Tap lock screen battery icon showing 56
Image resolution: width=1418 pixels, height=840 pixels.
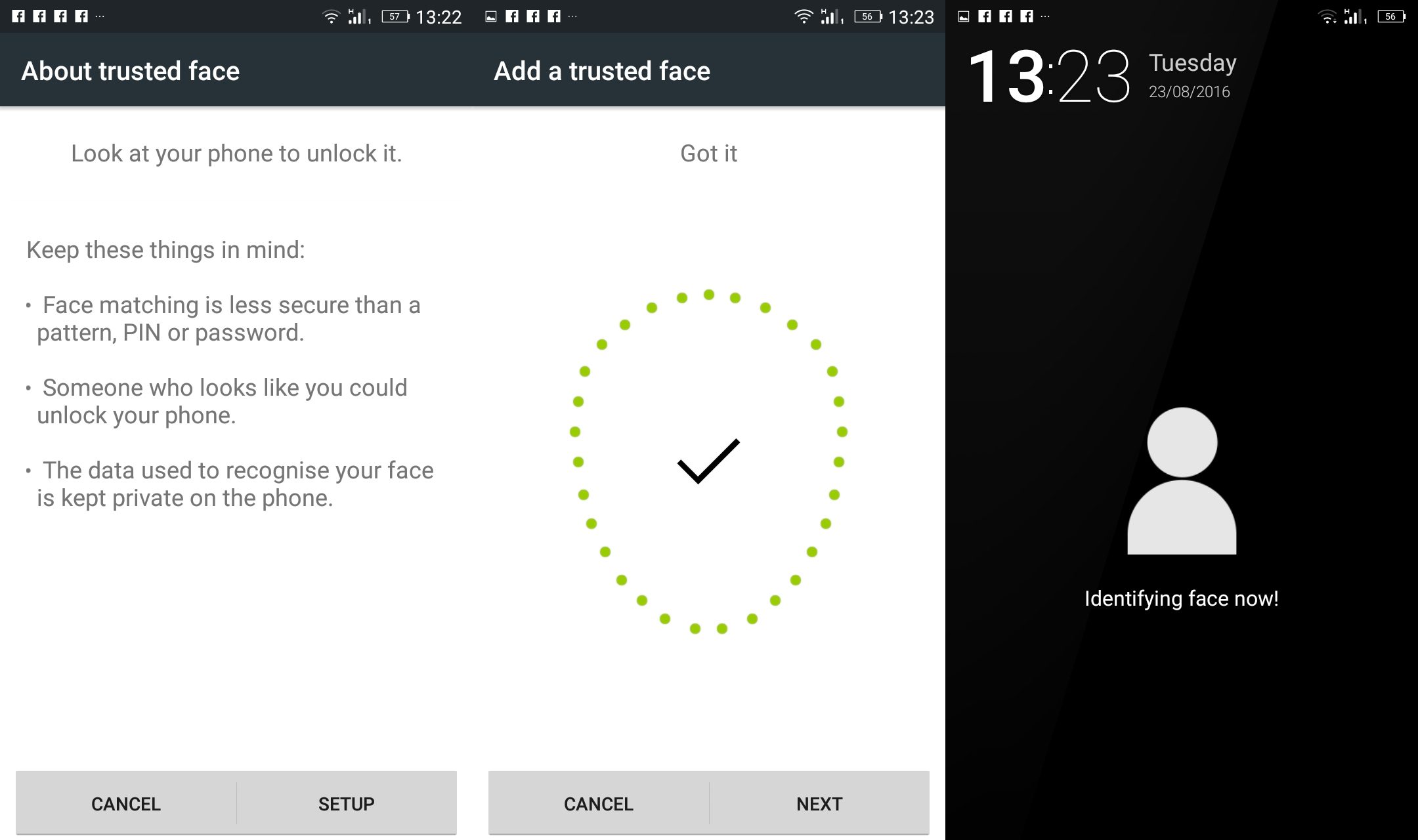[x=1392, y=17]
